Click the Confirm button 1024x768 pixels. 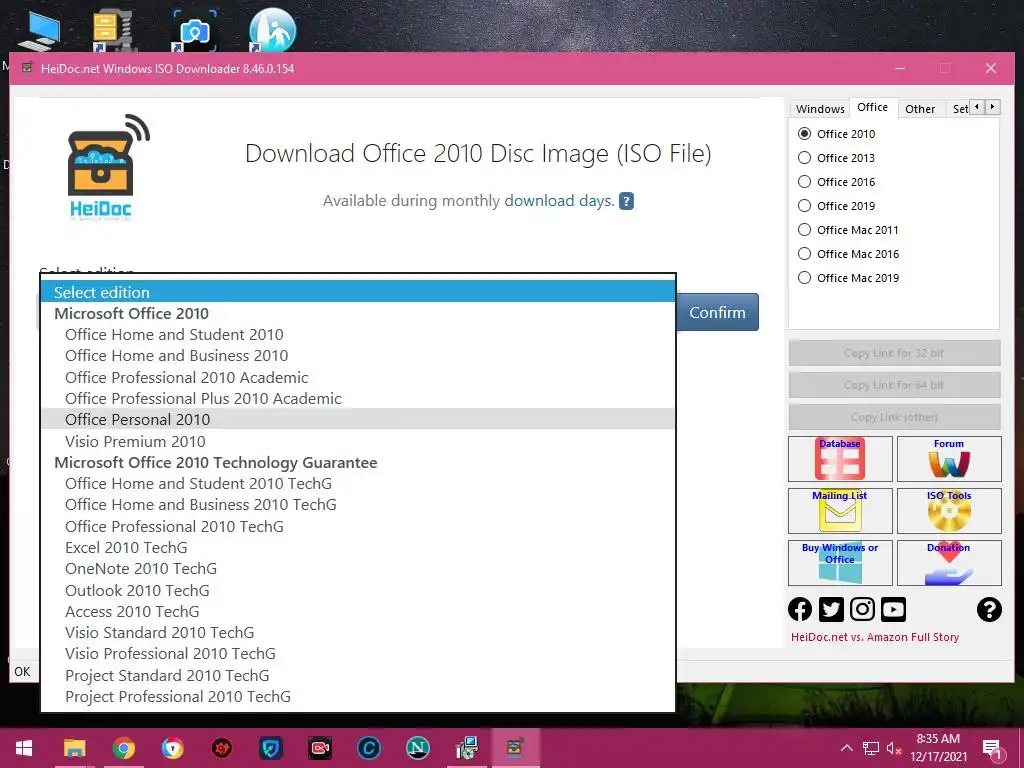pos(717,312)
